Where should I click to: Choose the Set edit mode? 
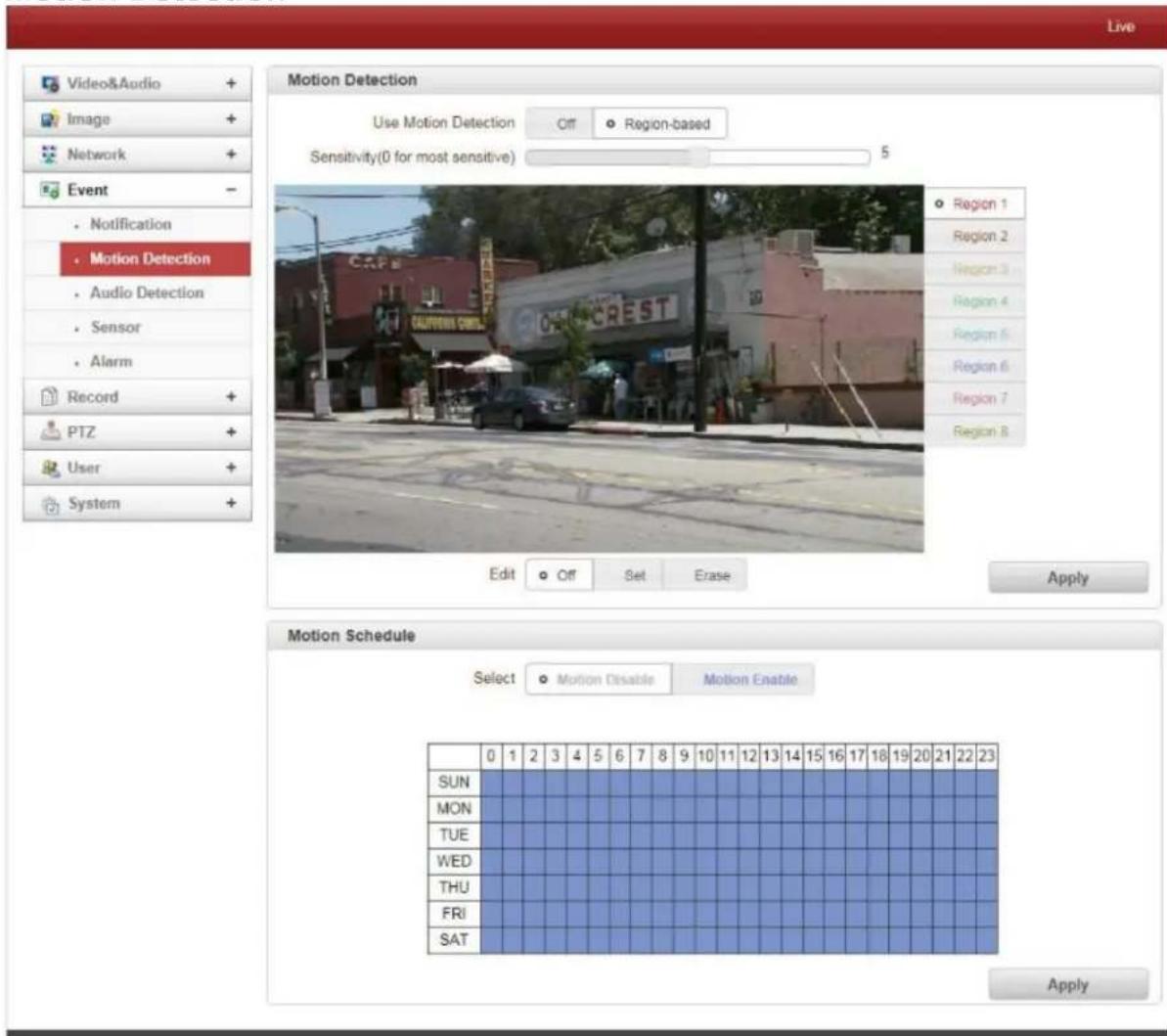point(629,575)
